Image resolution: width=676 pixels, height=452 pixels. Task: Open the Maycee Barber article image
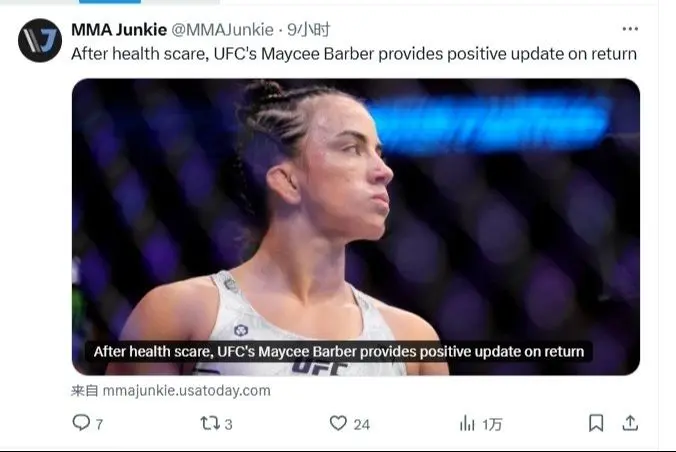point(356,226)
